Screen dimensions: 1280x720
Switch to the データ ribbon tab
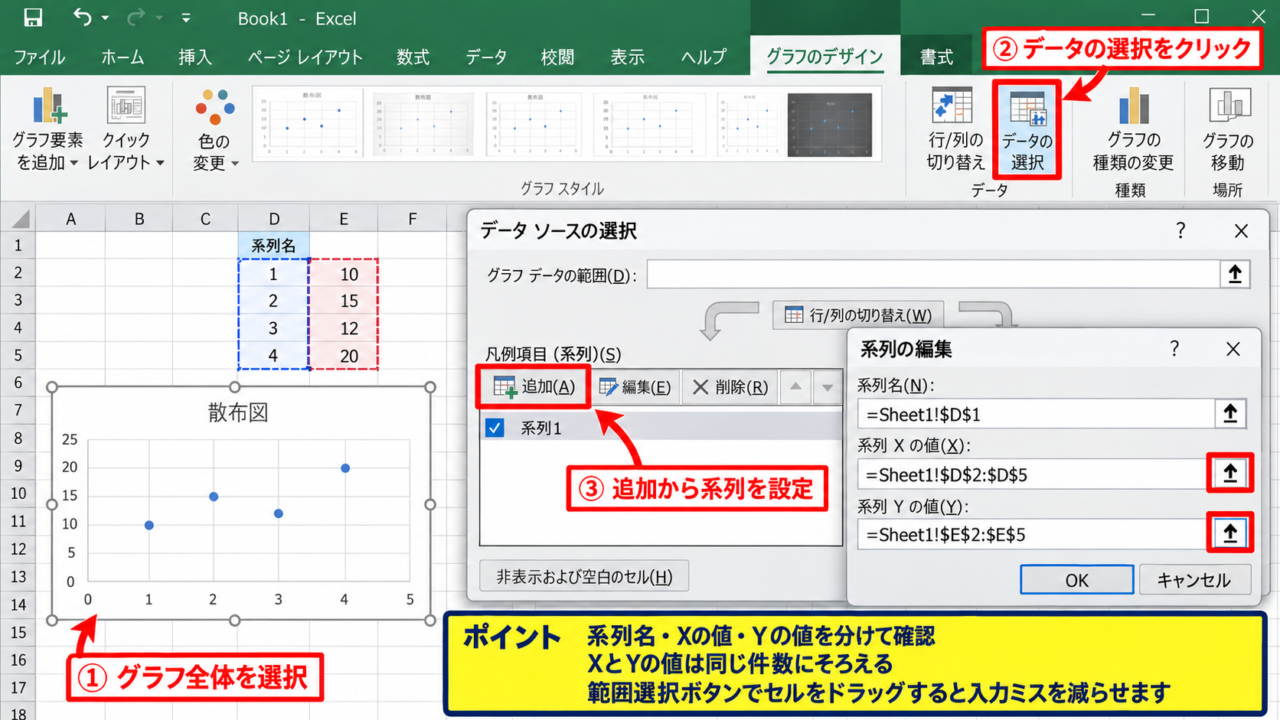coord(486,57)
